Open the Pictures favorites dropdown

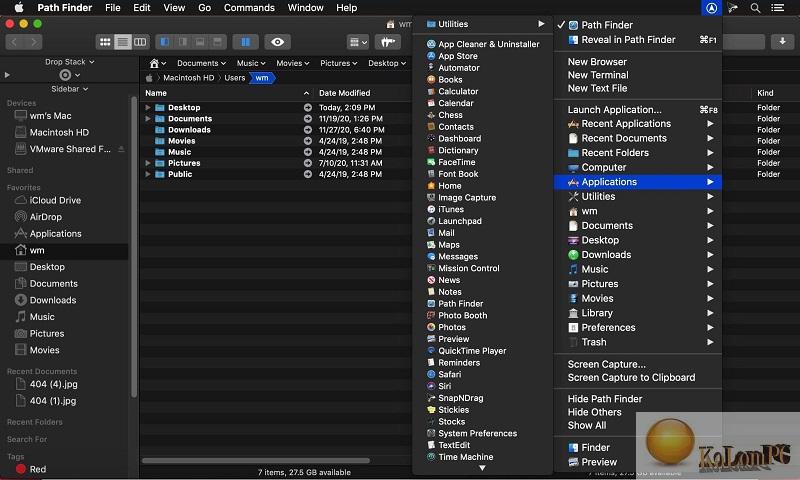pyautogui.click(x=338, y=63)
